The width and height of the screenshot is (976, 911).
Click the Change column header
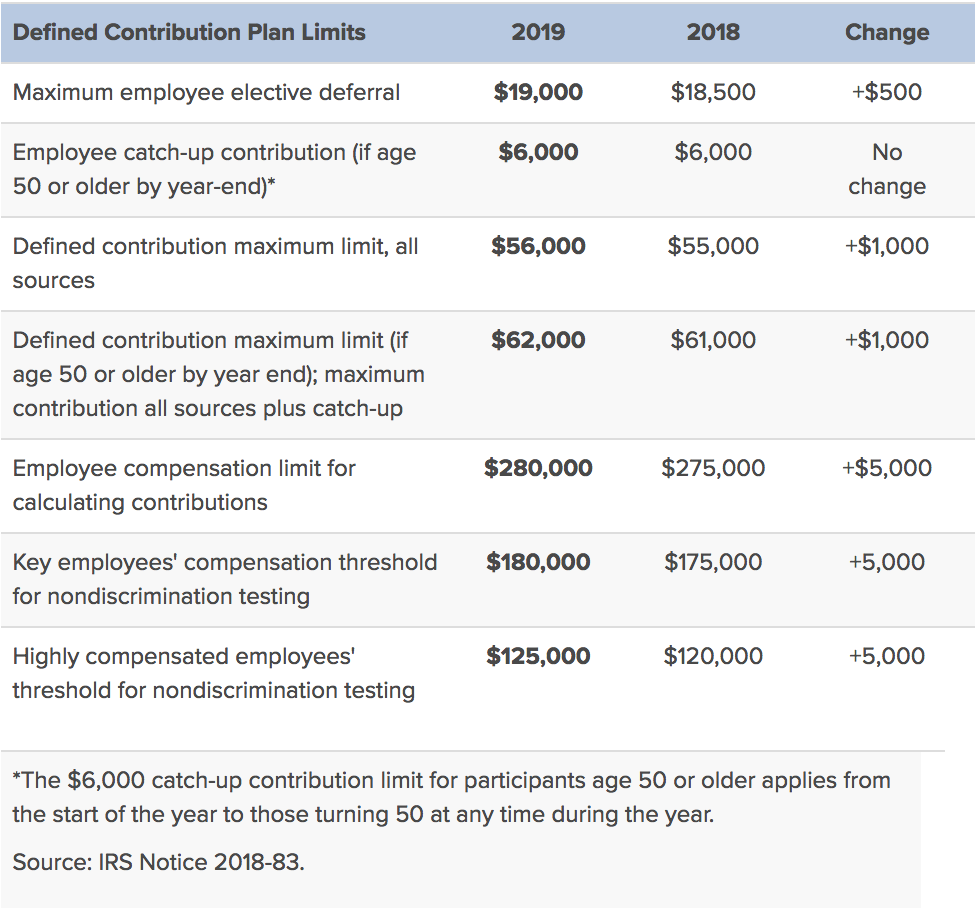tap(887, 32)
